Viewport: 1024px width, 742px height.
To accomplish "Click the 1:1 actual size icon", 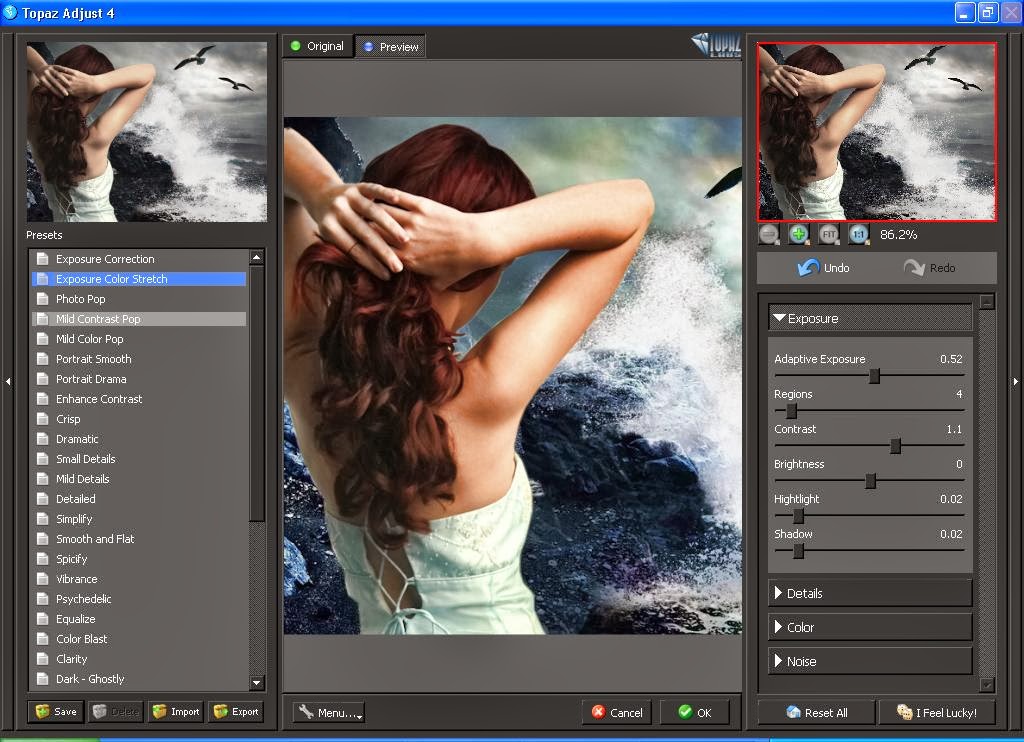I will point(859,234).
